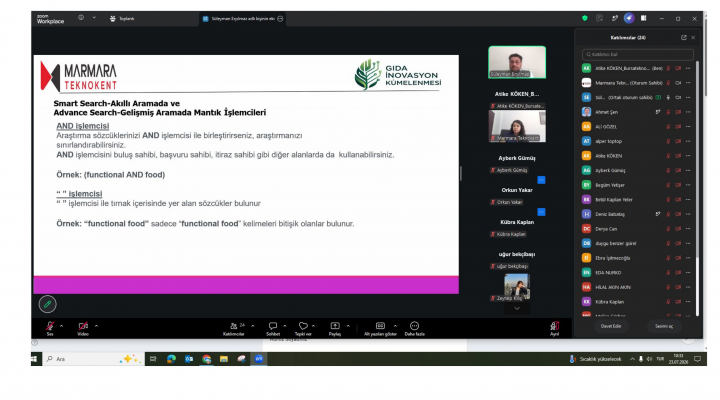Open the Sohbet chat panel
This screenshot has width=720, height=400.
tap(273, 328)
